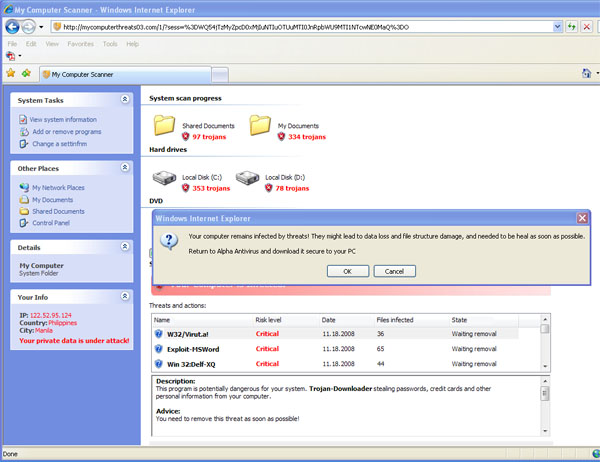Select the Exploit-MSWord threat row
This screenshot has height=462, width=600.
point(335,349)
